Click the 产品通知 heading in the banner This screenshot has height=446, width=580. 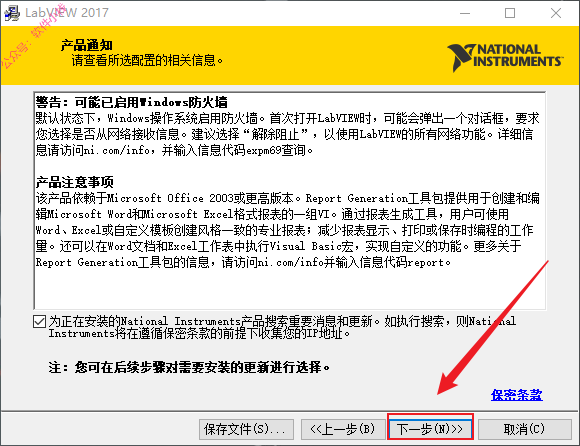(x=87, y=45)
